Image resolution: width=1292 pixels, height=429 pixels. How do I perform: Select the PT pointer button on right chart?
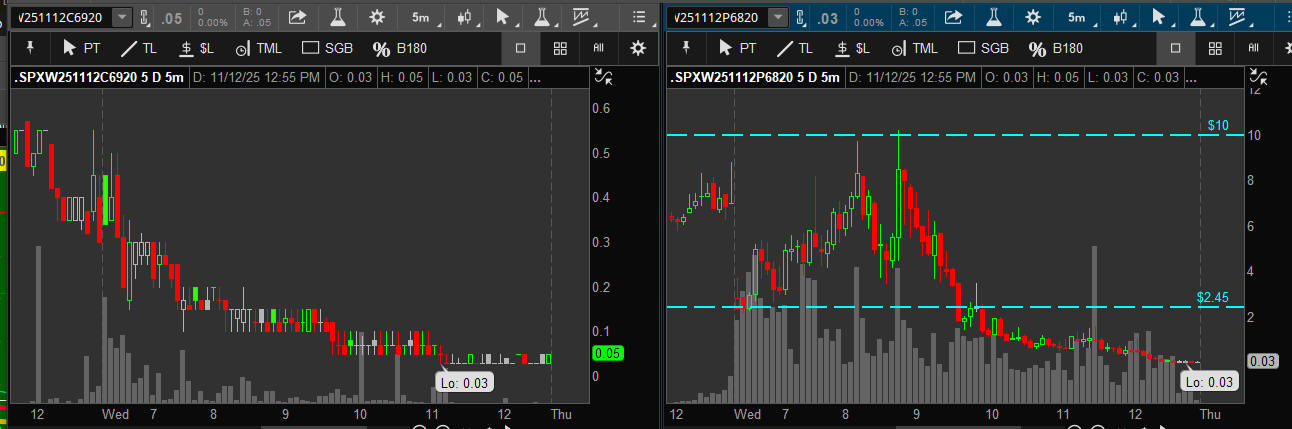pos(738,48)
